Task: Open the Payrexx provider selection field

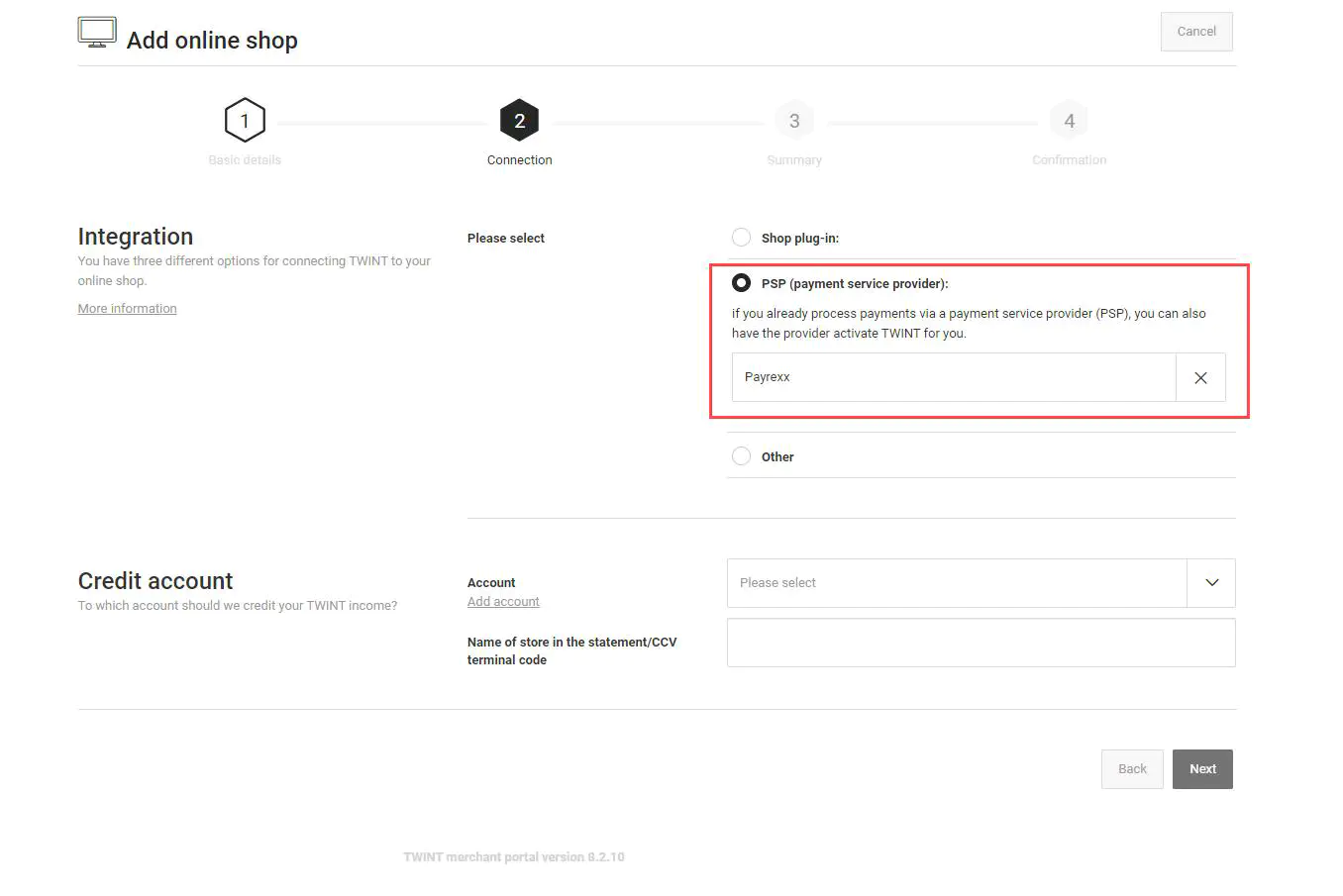Action: (954, 377)
